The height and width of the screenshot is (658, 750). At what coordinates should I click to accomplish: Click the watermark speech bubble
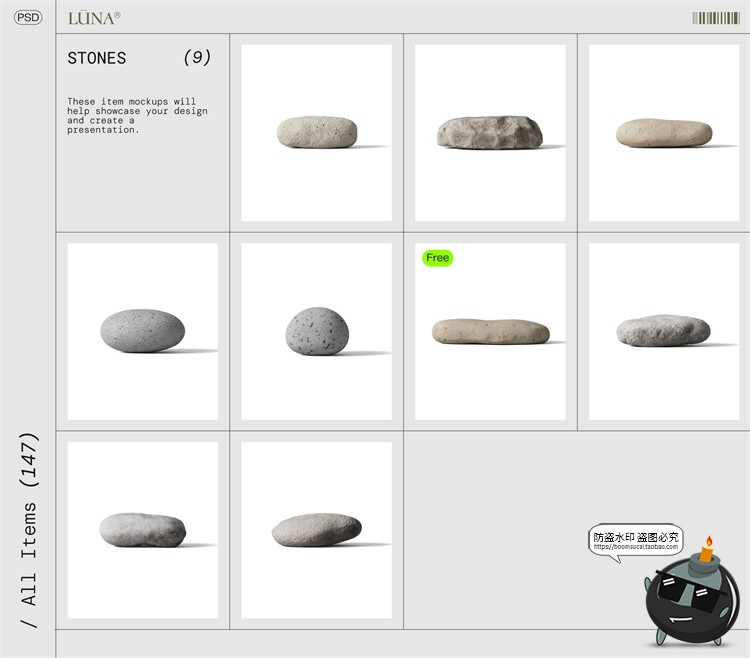tap(636, 540)
